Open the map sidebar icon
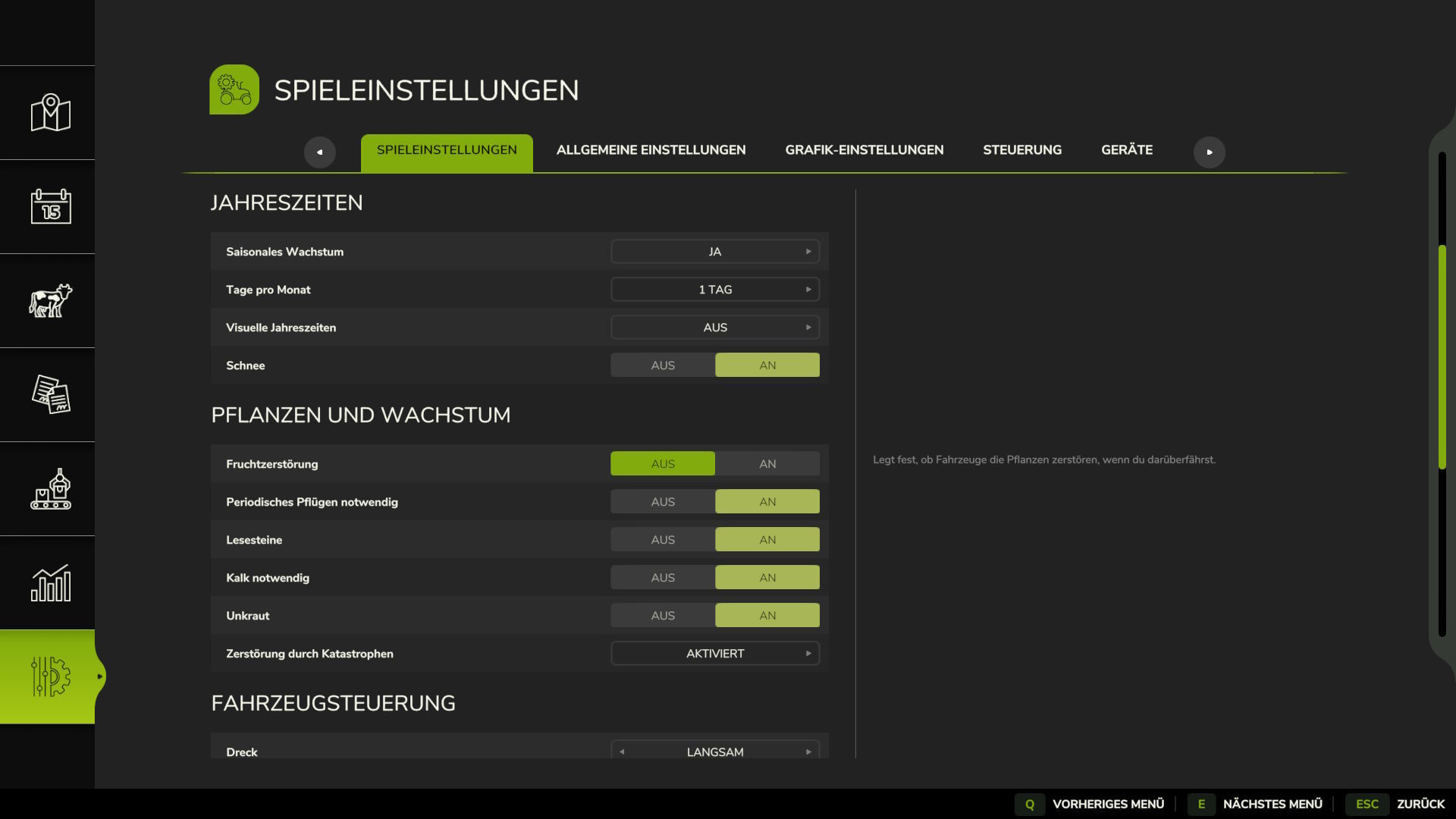The width and height of the screenshot is (1456, 819). [50, 113]
